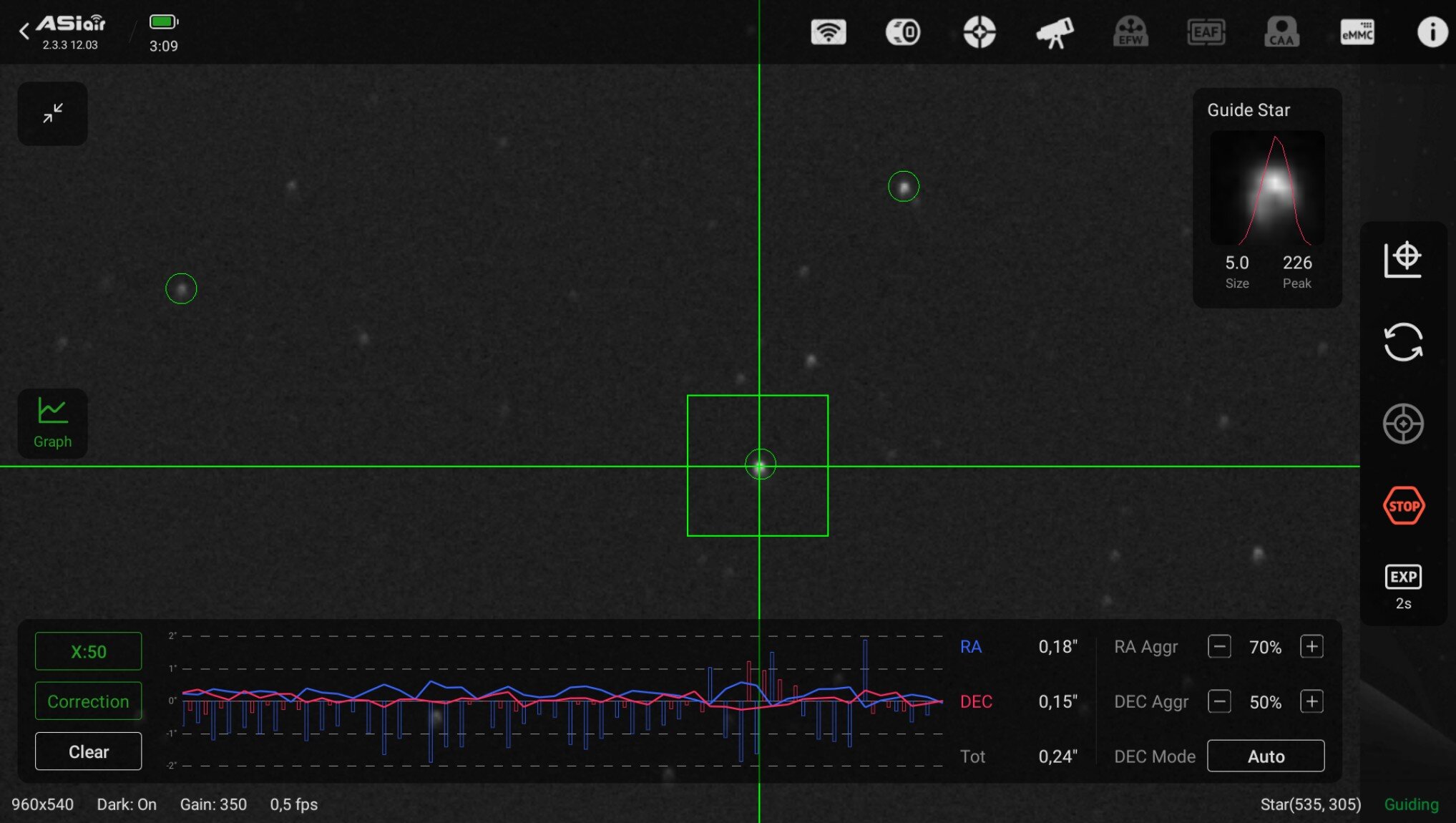Change the X:50 graph scale
Viewport: 1456px width, 823px height.
tap(88, 651)
